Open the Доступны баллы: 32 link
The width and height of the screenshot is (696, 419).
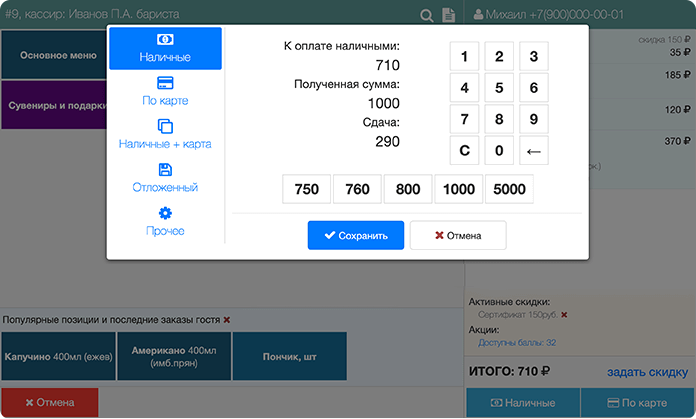pos(517,342)
